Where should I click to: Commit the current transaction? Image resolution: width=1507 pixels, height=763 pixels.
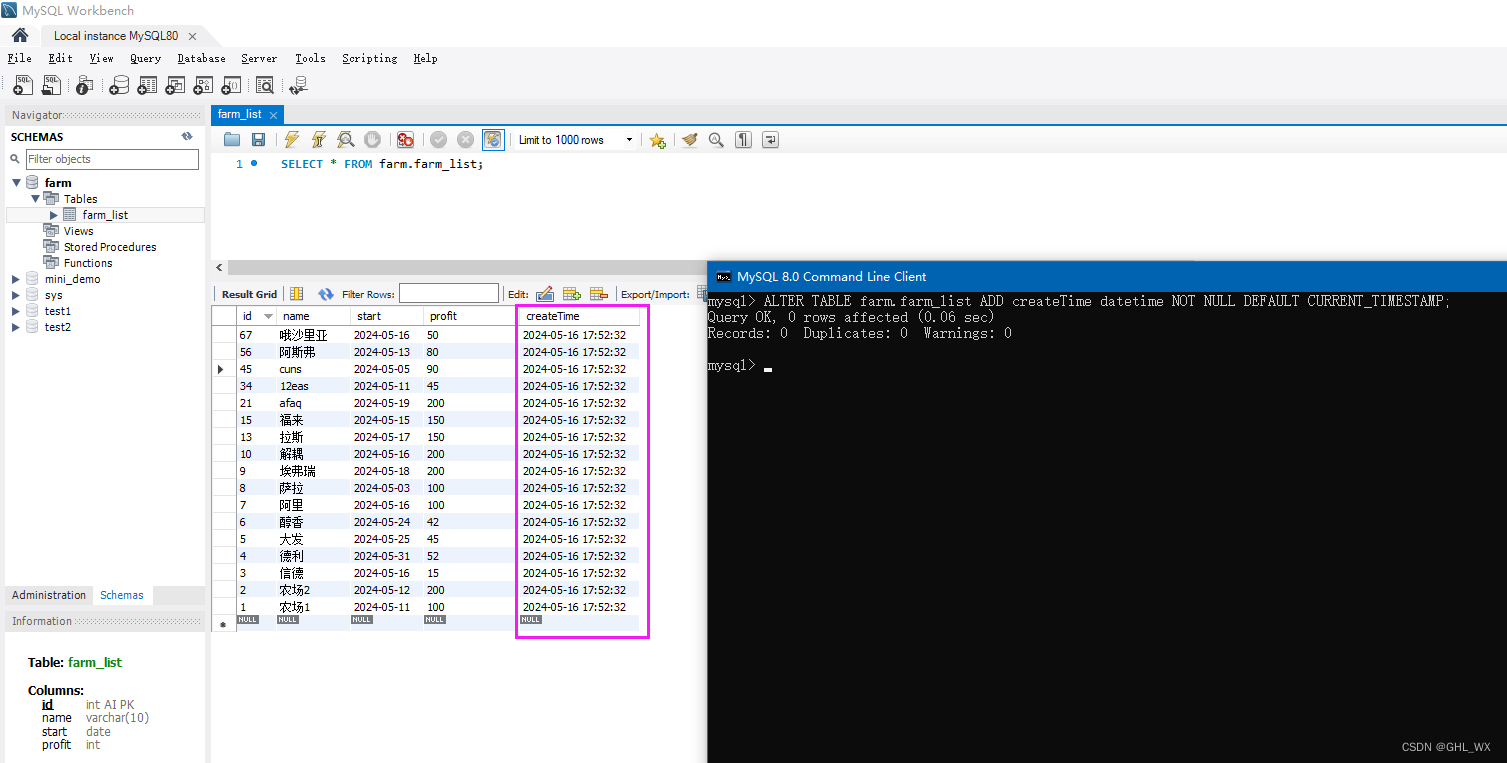(438, 140)
